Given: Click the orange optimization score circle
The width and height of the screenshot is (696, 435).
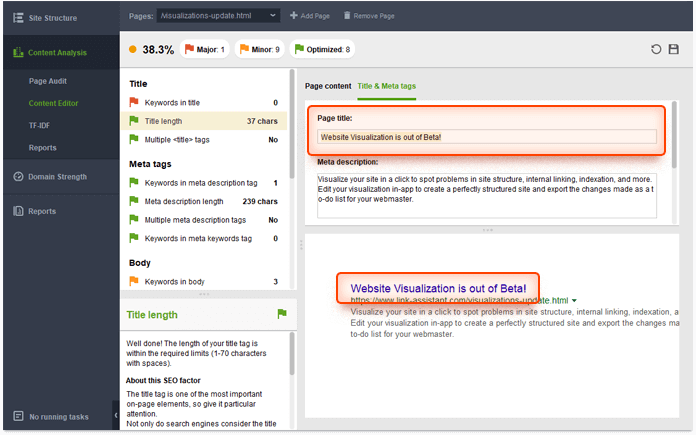Looking at the screenshot, I should point(132,49).
